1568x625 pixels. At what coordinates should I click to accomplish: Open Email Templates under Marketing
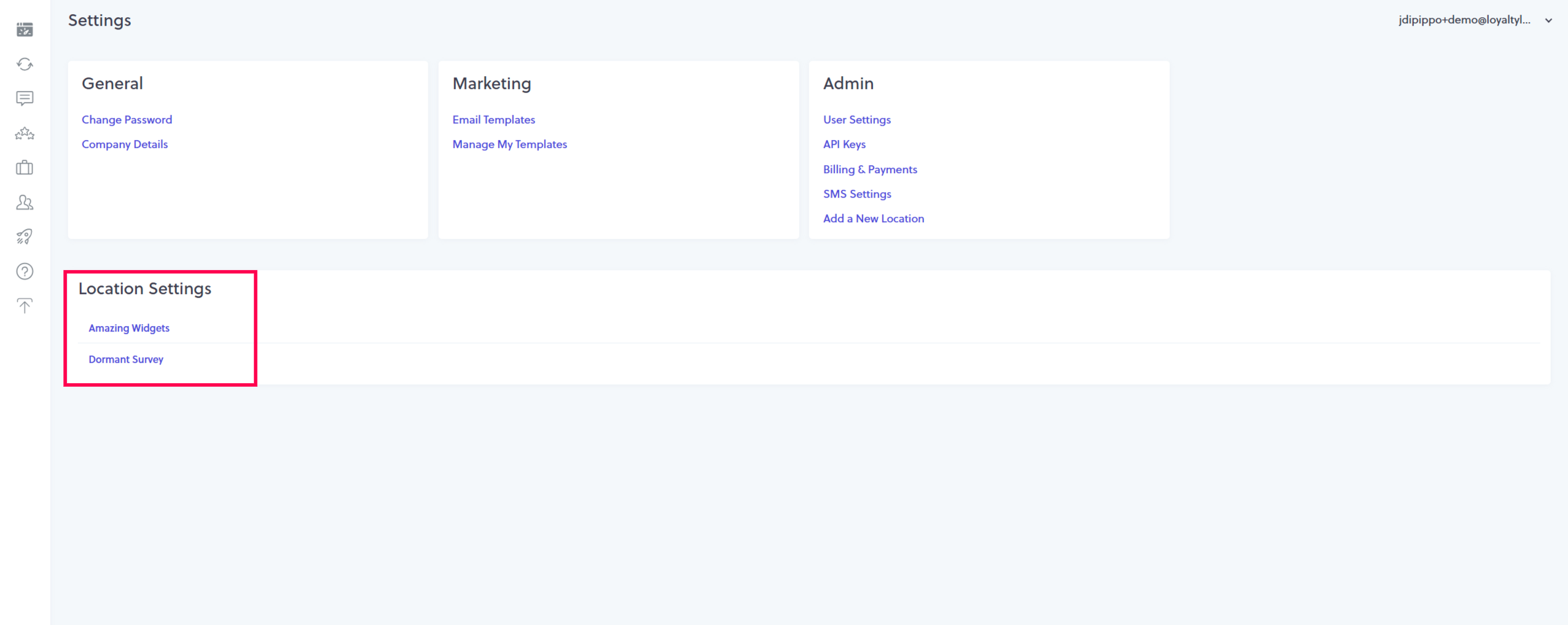click(493, 120)
